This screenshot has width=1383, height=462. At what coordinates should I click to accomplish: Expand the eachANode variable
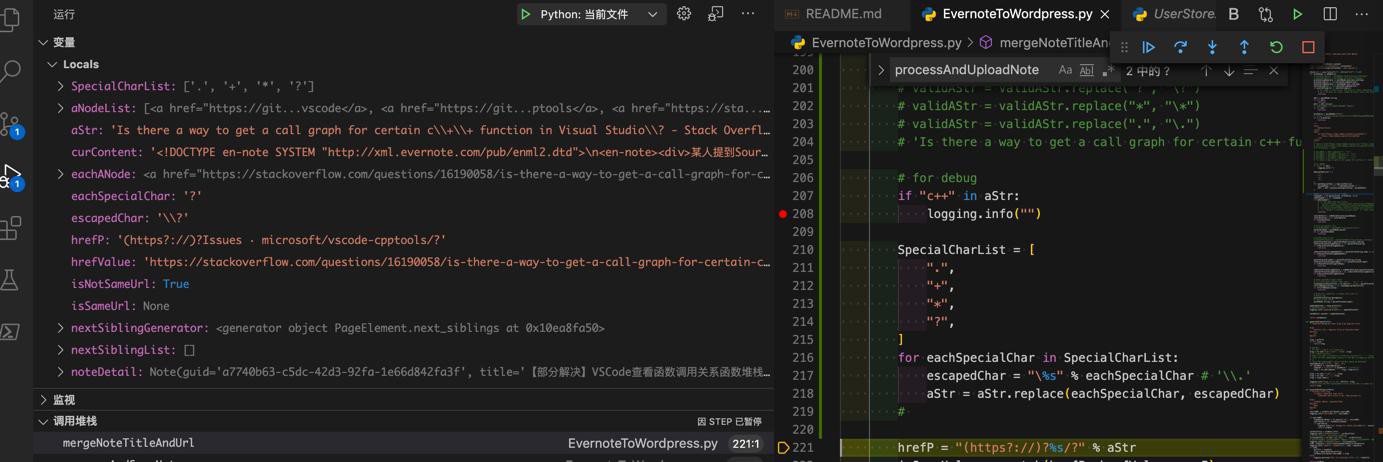[61, 174]
